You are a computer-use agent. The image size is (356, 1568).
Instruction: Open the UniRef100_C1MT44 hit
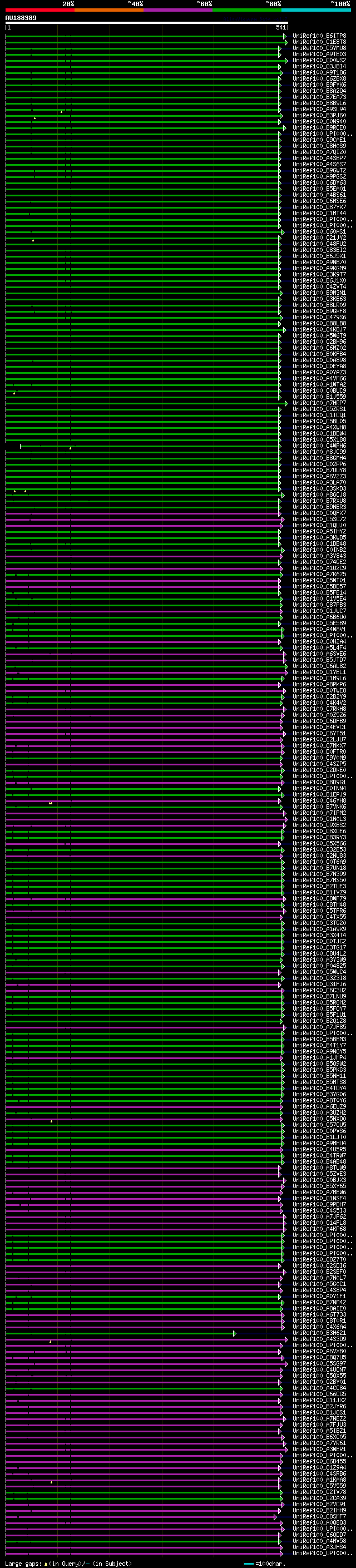[319, 213]
